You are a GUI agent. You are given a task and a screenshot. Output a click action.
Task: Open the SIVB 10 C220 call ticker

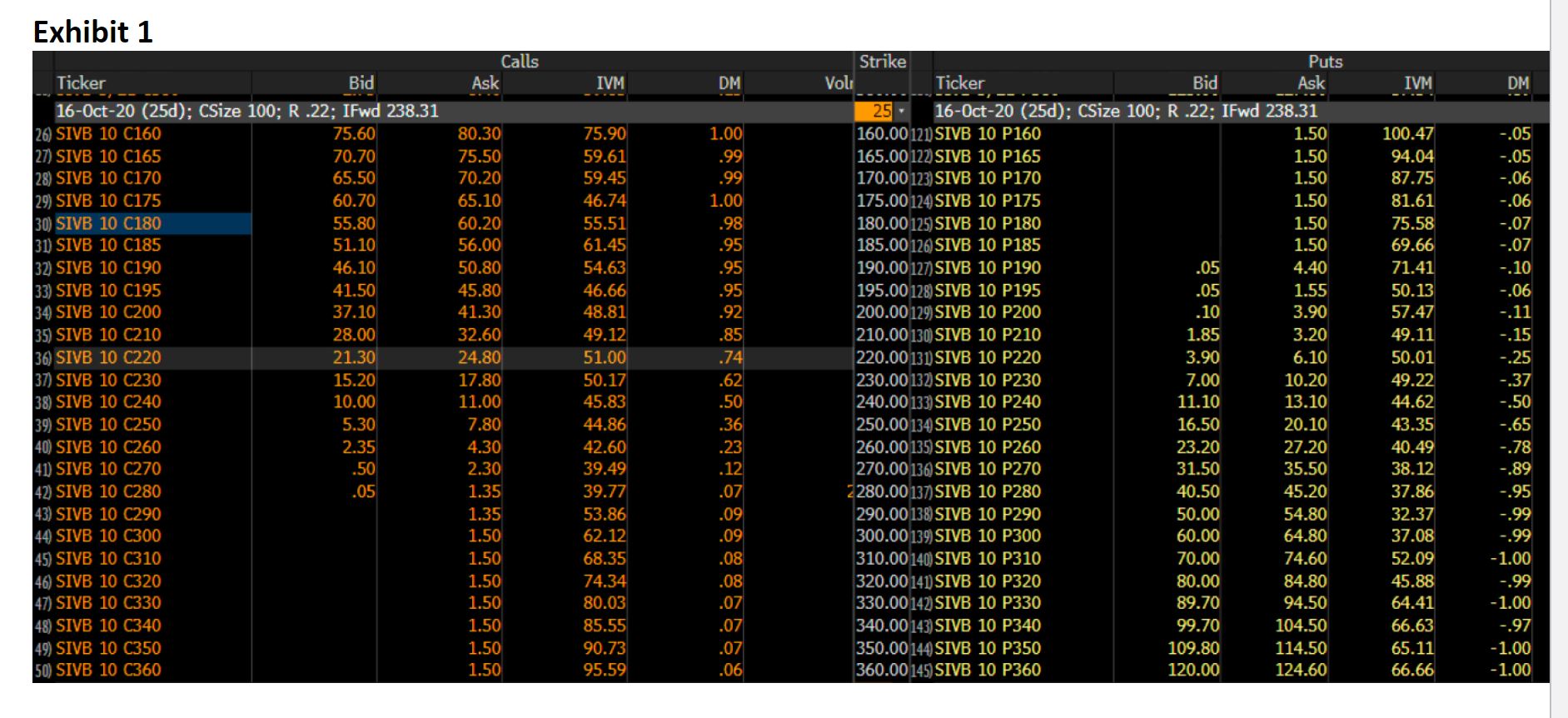click(x=108, y=357)
